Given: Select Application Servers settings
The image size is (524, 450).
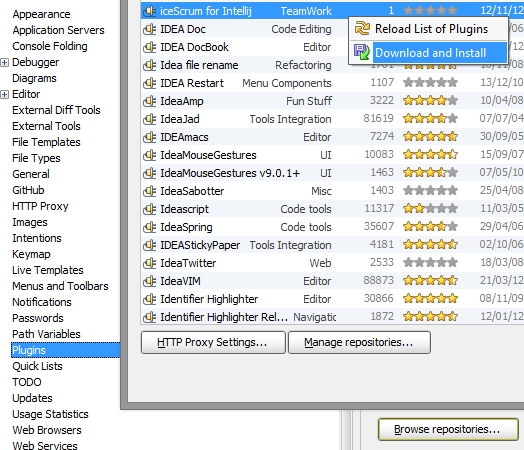Looking at the screenshot, I should click(x=58, y=30).
